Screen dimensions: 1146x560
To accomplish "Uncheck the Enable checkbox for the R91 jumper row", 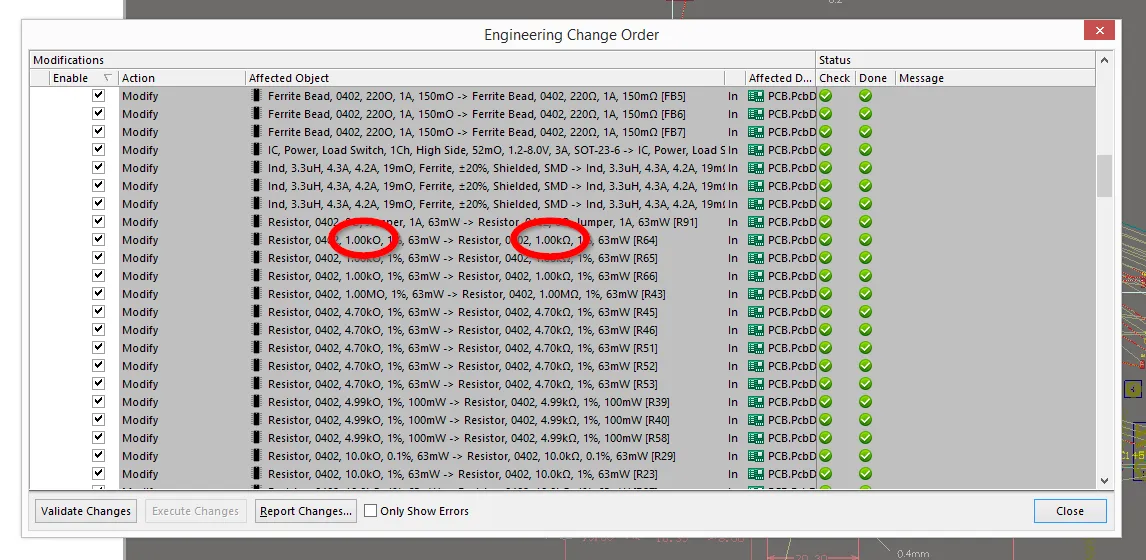I will point(98,222).
